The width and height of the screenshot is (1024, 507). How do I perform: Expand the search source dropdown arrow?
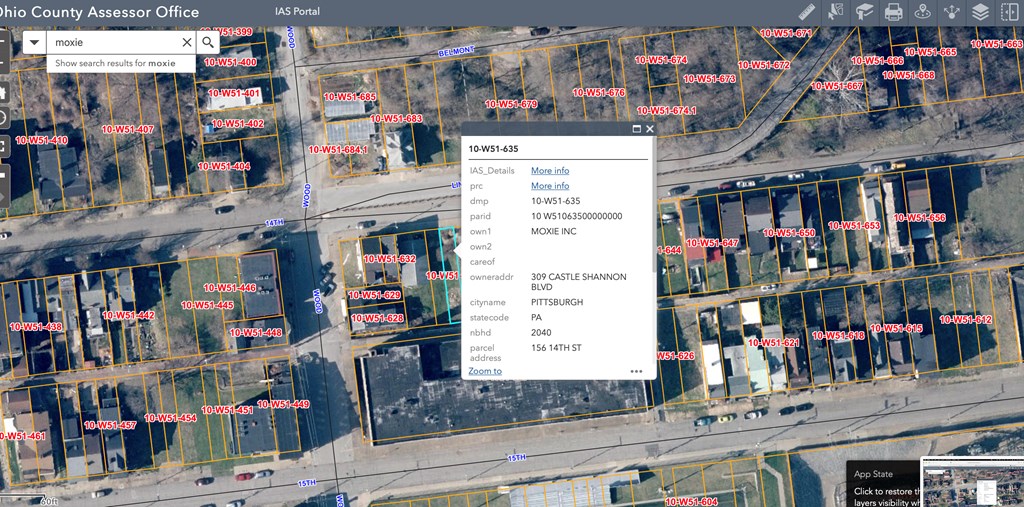pyautogui.click(x=34, y=43)
